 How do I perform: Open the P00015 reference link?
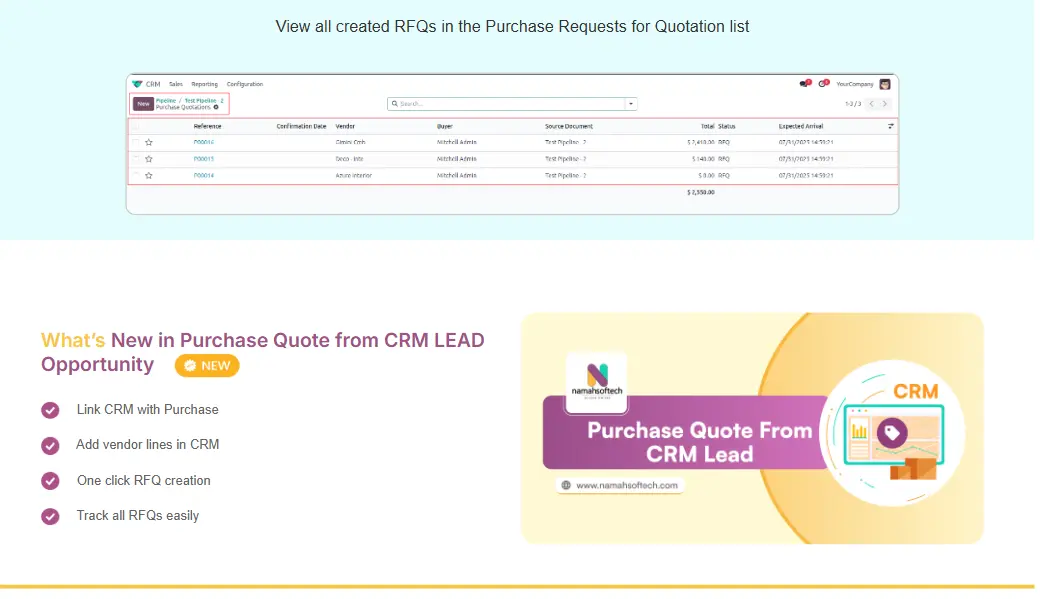click(x=204, y=159)
